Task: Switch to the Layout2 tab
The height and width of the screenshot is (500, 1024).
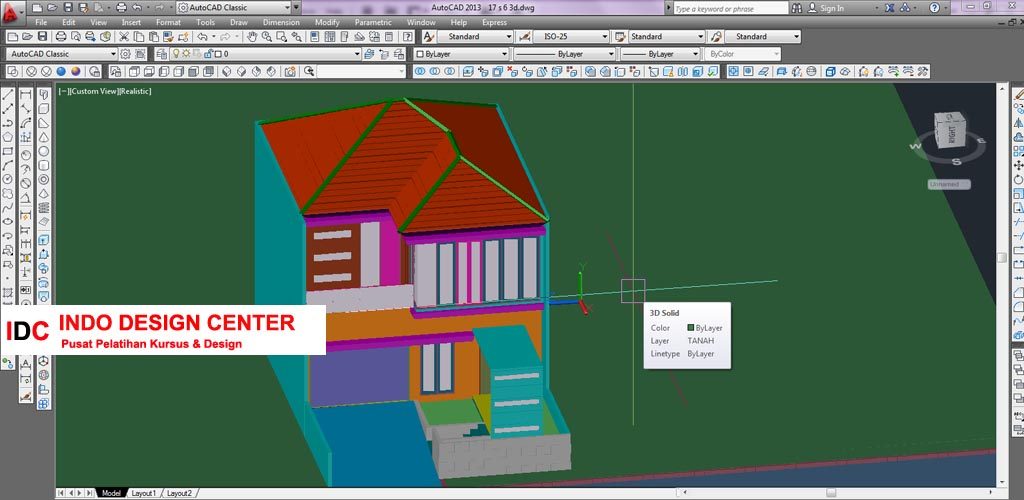Action: (x=179, y=493)
